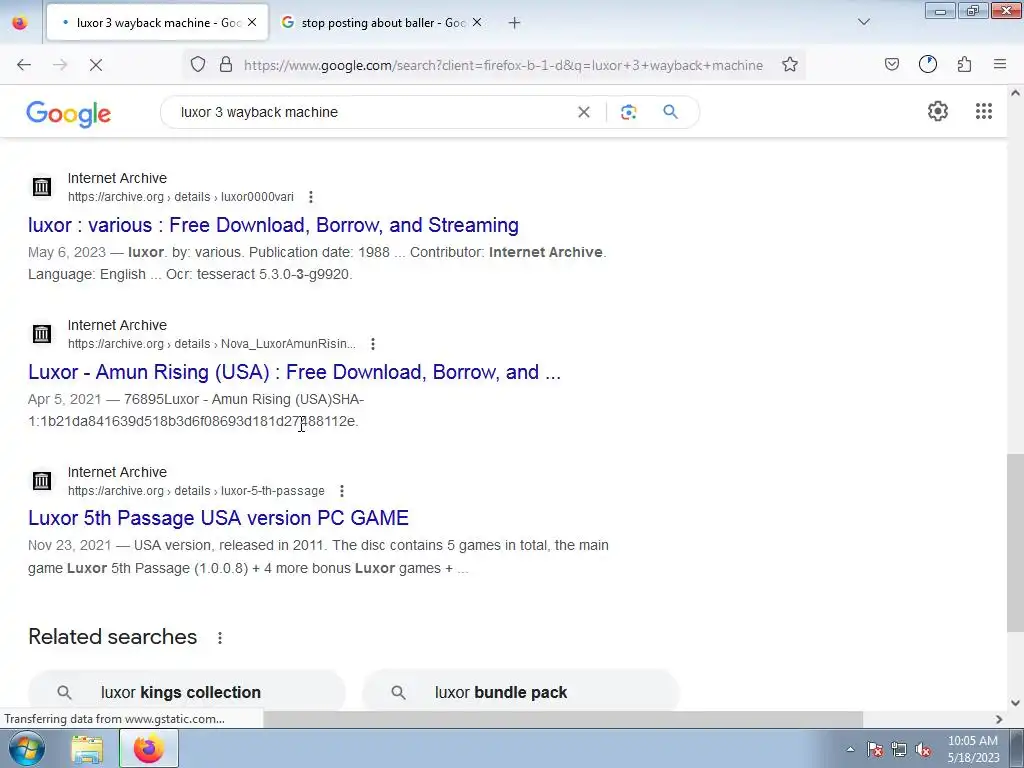Viewport: 1024px width, 768px height.
Task: Click the taskbar clock showing 10:05 AM
Action: [x=973, y=749]
